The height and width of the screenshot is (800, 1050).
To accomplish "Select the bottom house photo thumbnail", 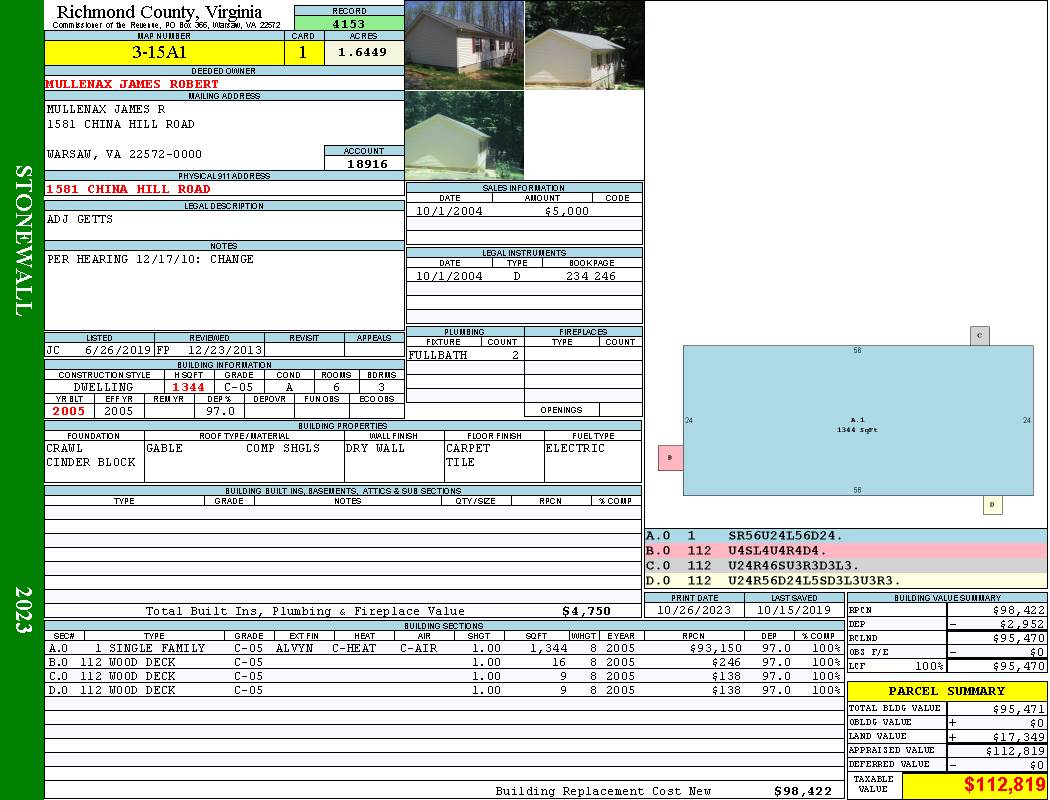I will [x=464, y=135].
